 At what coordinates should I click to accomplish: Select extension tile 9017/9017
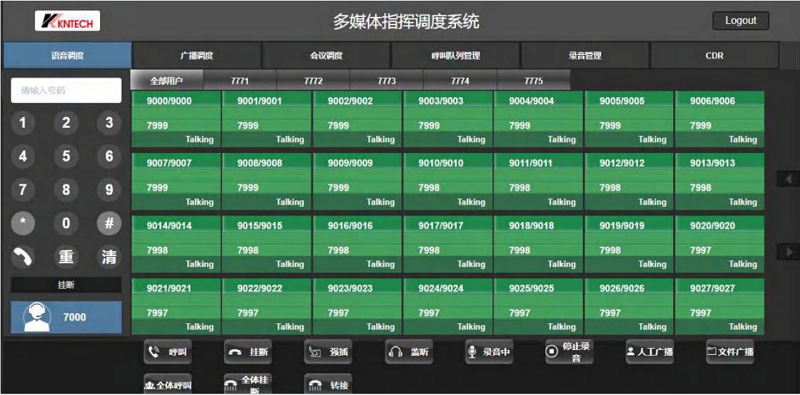(x=448, y=244)
